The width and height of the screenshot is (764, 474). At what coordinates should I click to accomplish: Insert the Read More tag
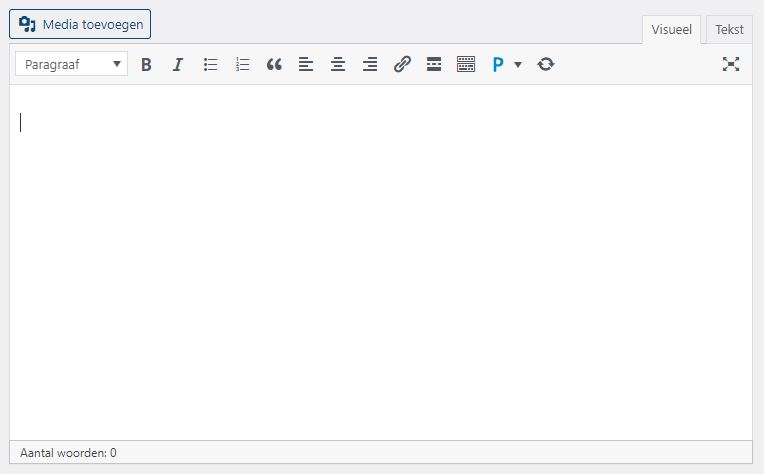pos(434,64)
